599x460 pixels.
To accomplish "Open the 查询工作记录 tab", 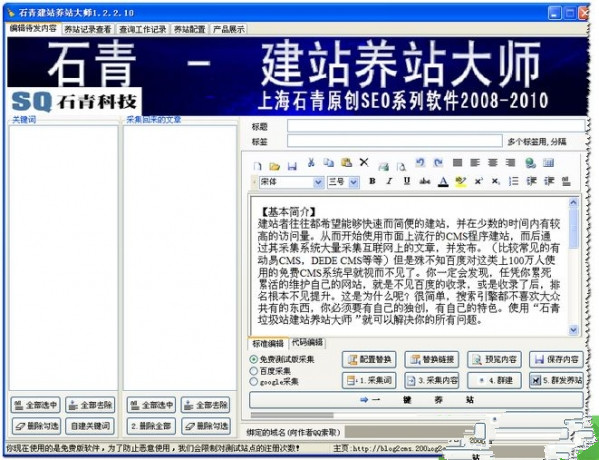I will pyautogui.click(x=142, y=29).
